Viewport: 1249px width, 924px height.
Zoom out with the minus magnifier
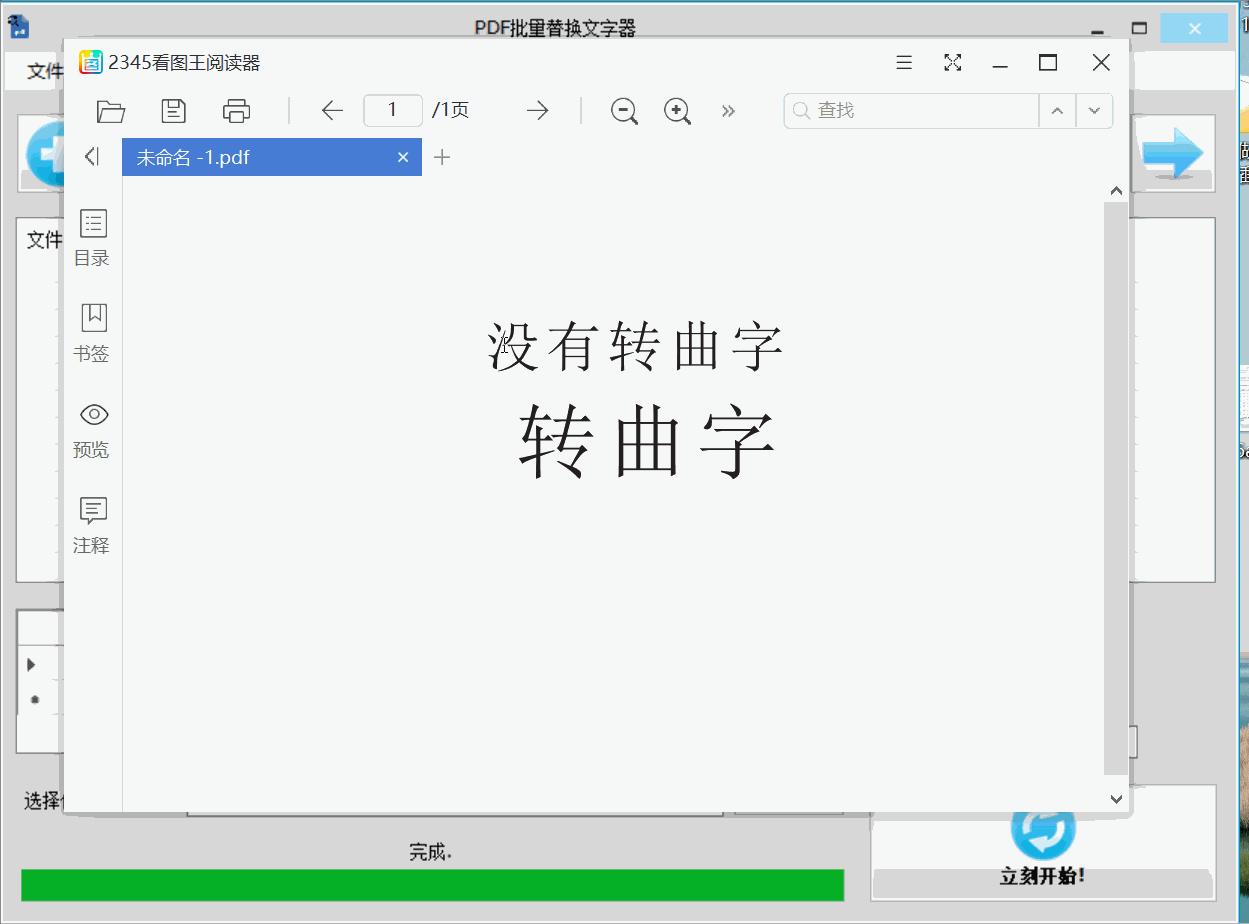(x=625, y=111)
